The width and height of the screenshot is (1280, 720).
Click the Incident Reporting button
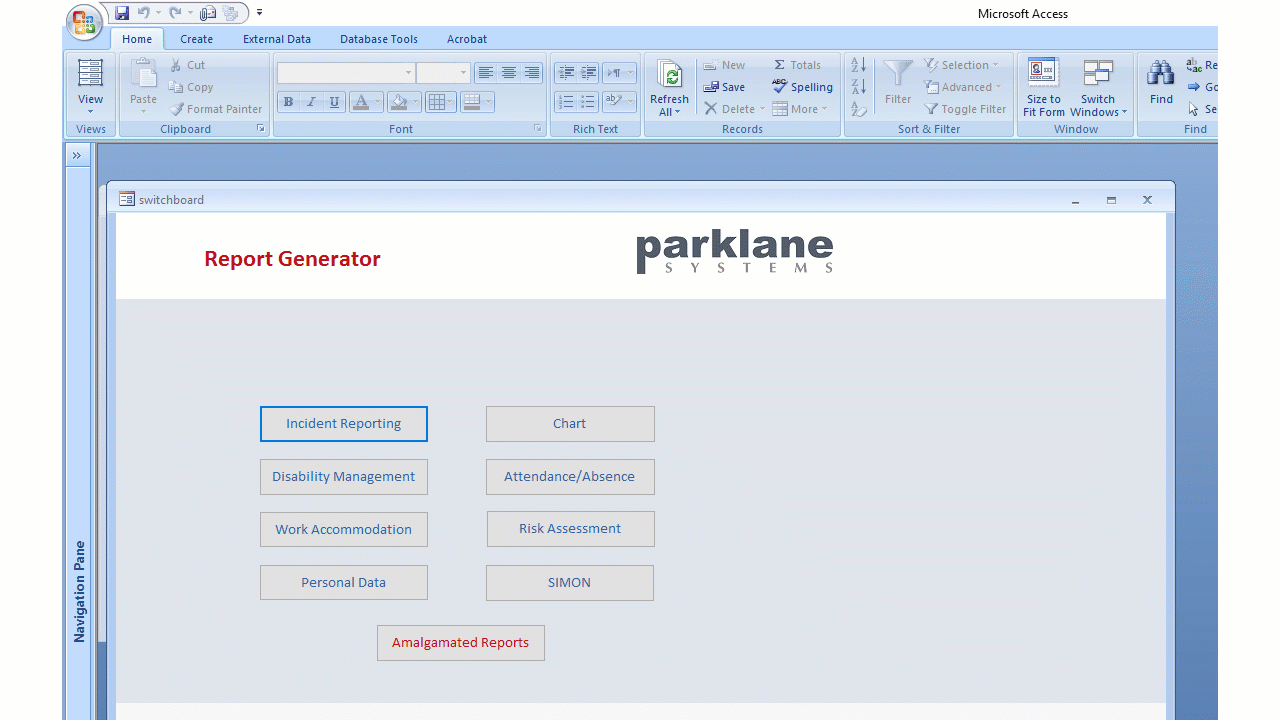click(x=343, y=424)
